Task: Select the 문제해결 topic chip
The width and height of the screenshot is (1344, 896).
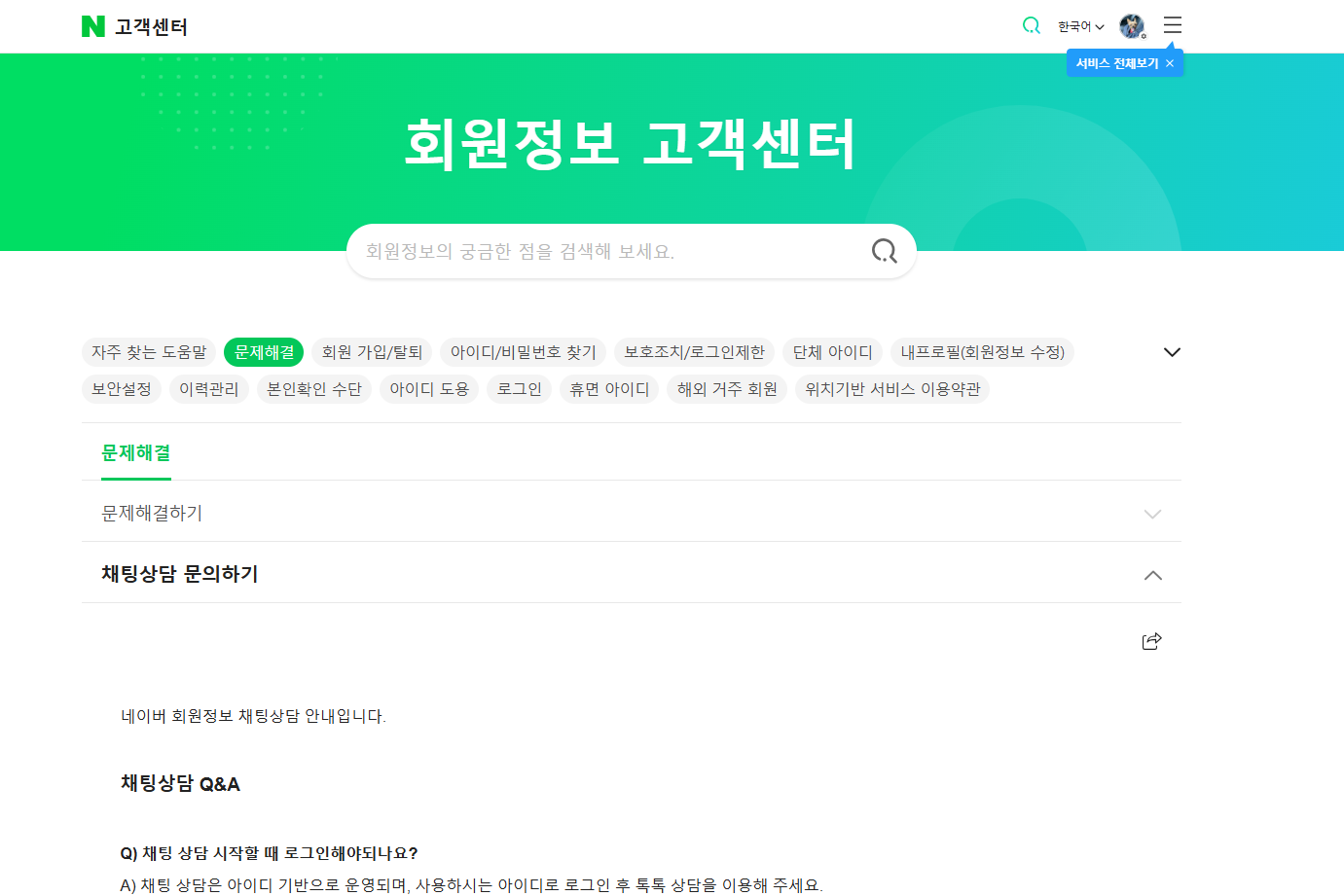Action: [x=264, y=352]
